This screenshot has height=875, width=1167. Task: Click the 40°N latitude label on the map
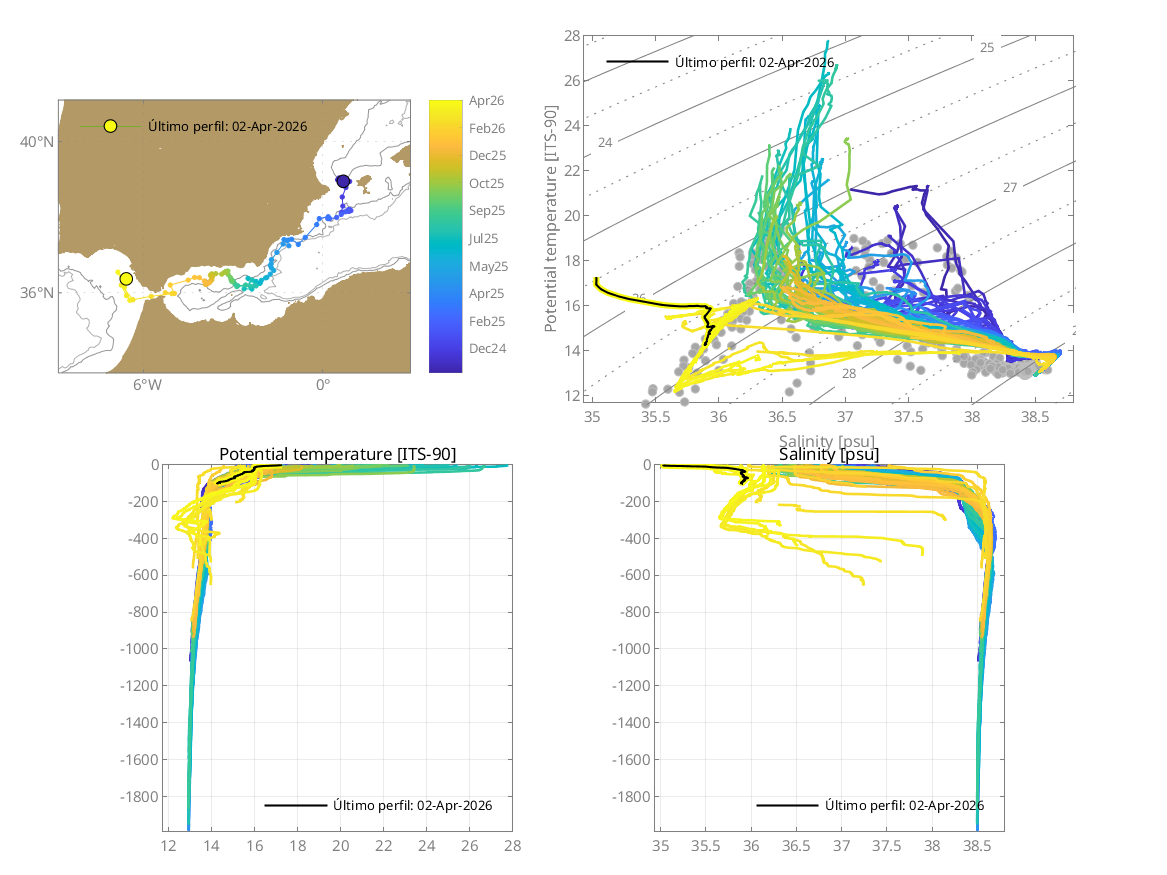[37, 141]
